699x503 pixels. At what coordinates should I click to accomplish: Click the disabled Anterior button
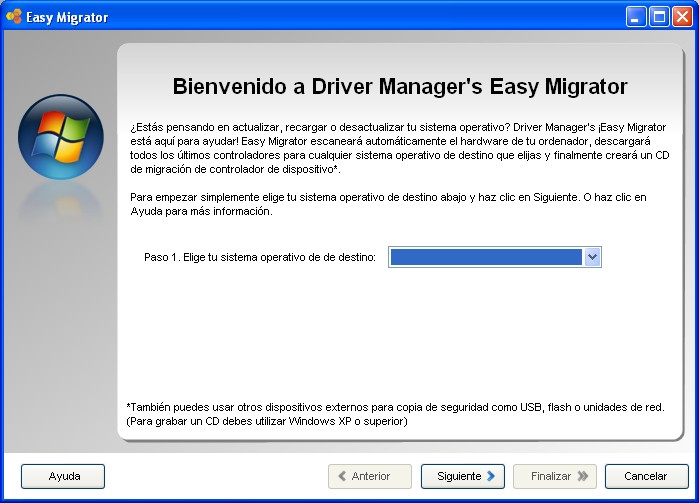(x=370, y=476)
